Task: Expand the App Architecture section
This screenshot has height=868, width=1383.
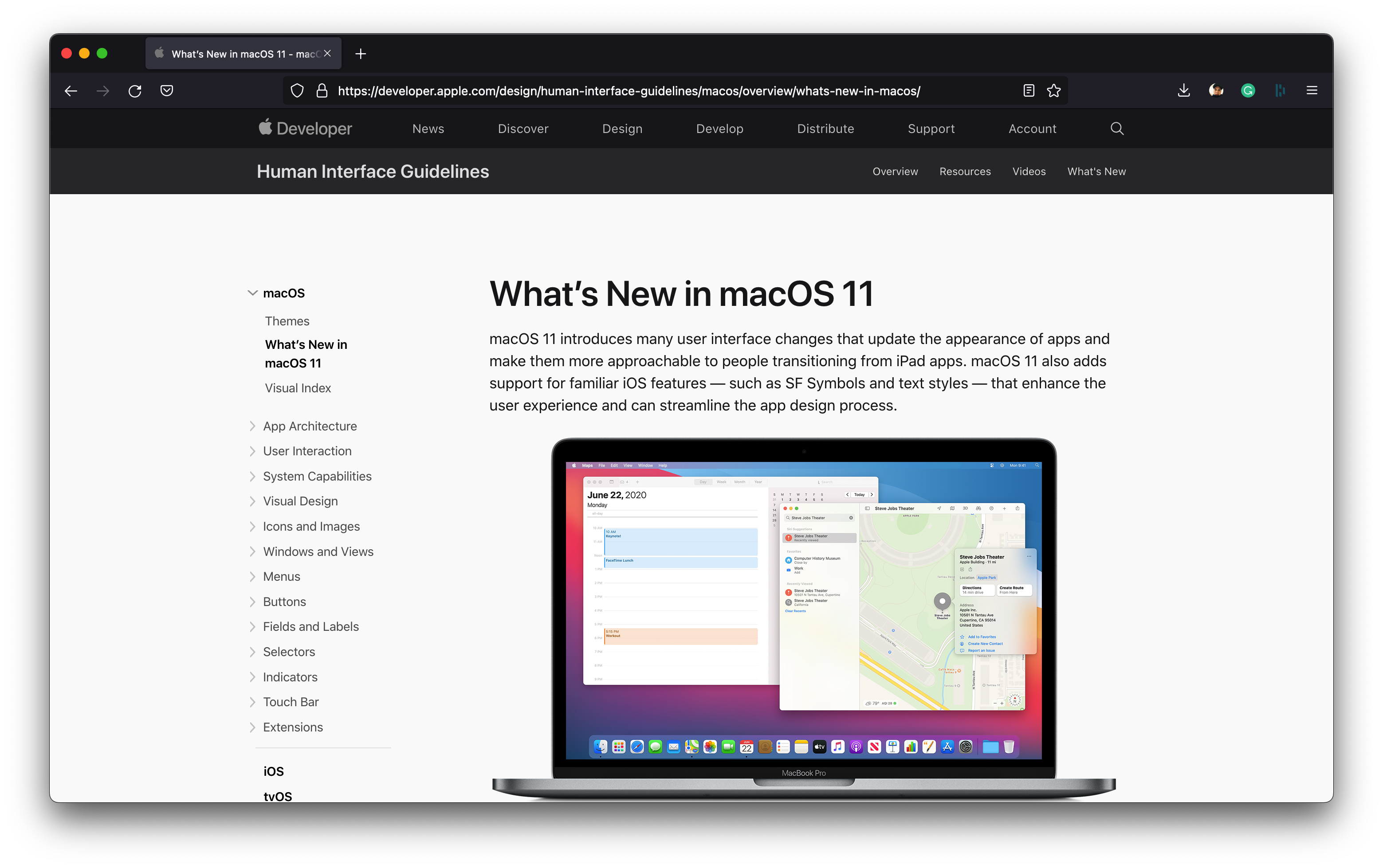Action: [x=252, y=426]
